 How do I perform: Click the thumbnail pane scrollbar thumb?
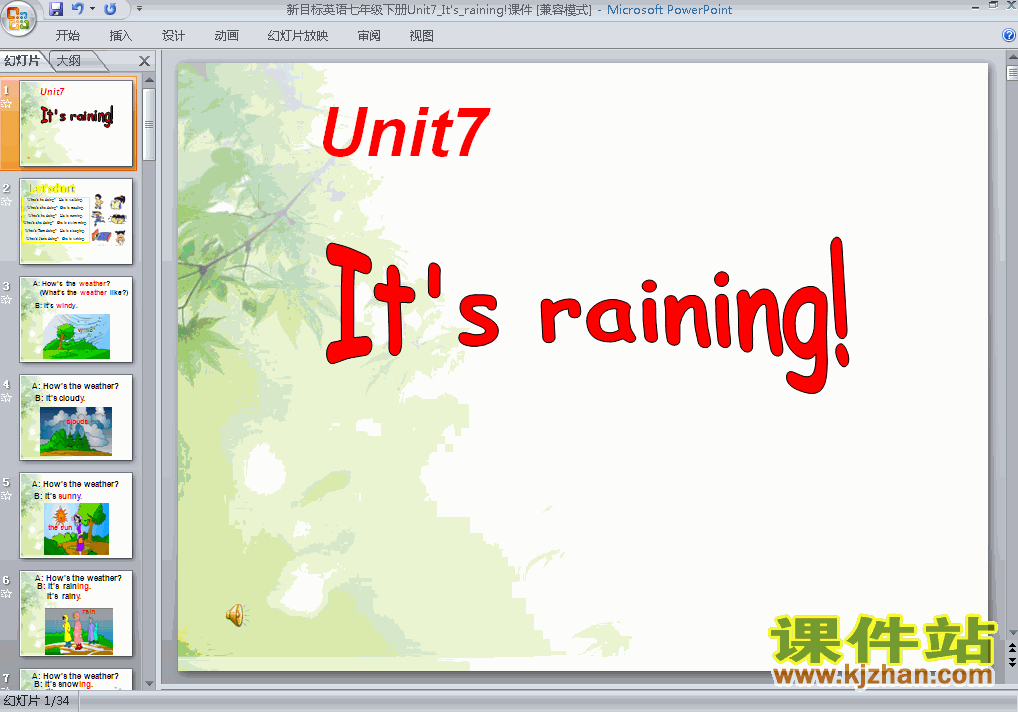(x=149, y=124)
